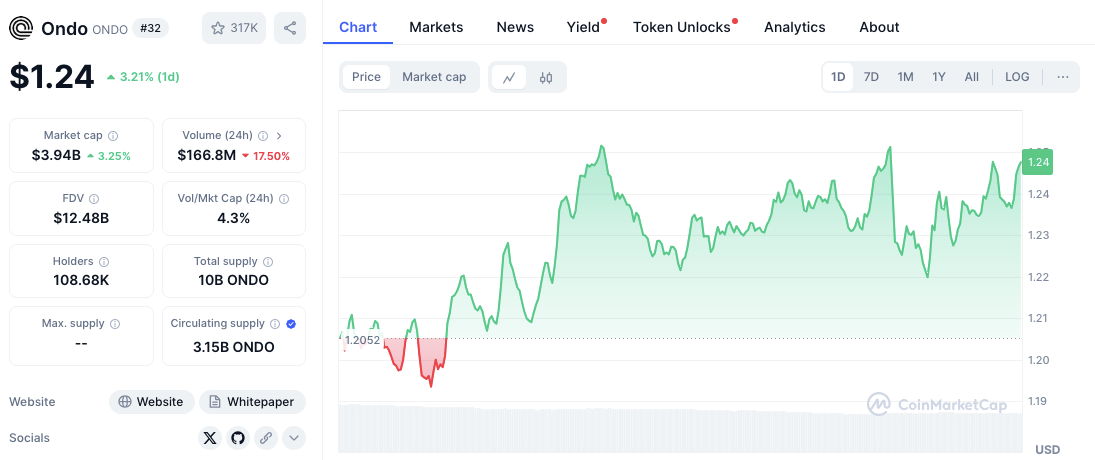Open the About tab

tap(879, 27)
